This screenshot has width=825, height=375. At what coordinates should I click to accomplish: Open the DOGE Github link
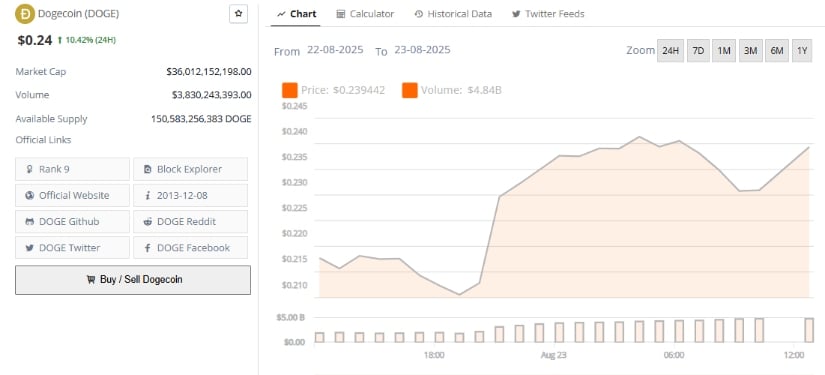(72, 221)
